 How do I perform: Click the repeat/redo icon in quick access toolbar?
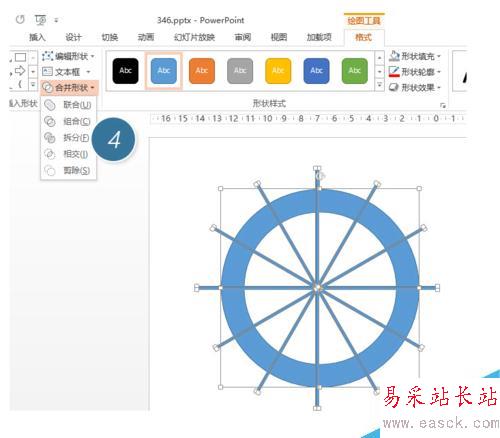20,20
